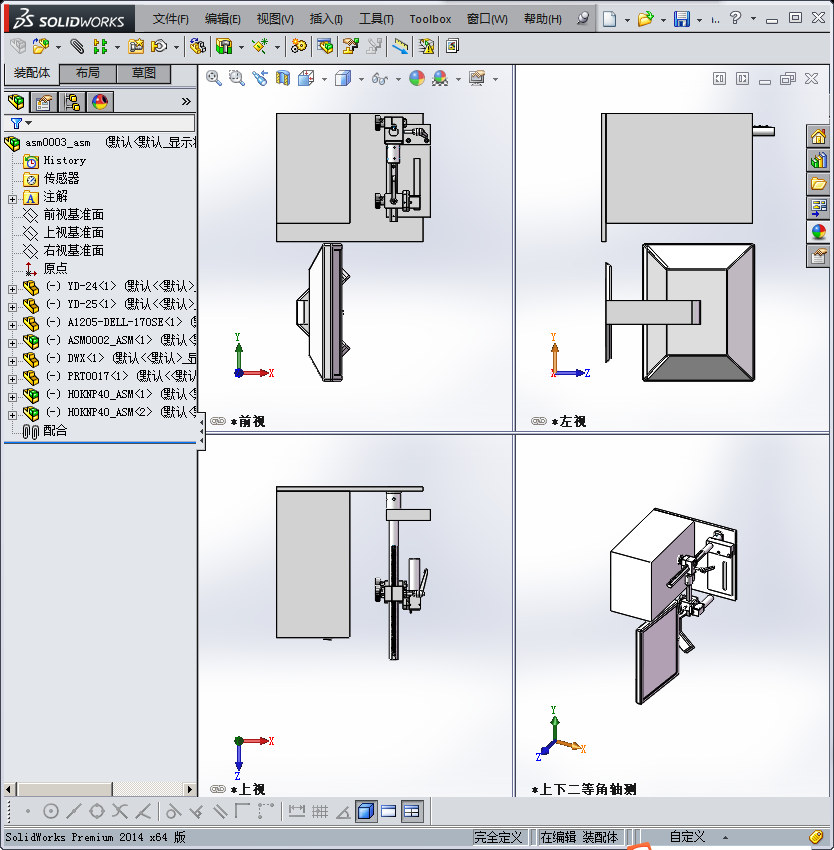Expand the YD-24<1> component node

12,289
